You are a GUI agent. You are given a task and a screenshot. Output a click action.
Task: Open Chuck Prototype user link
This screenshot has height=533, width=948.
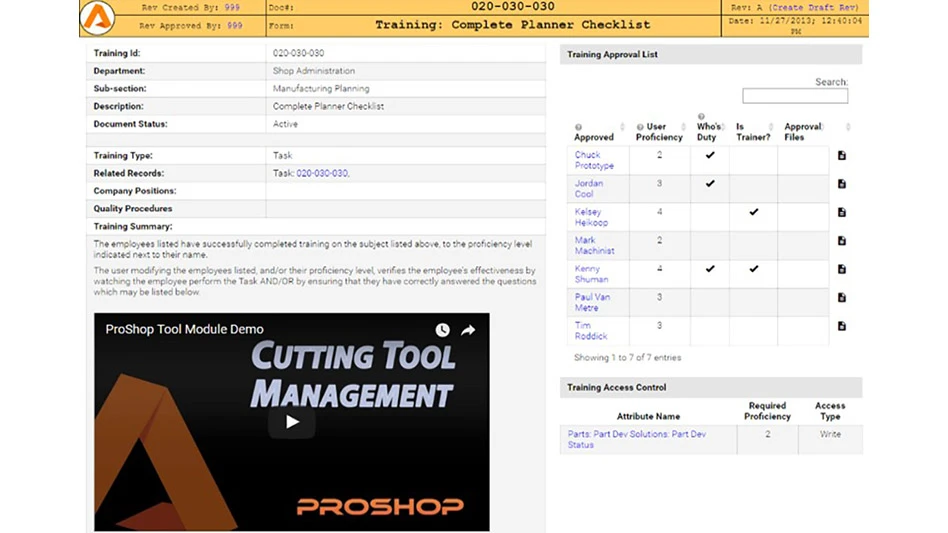click(594, 160)
